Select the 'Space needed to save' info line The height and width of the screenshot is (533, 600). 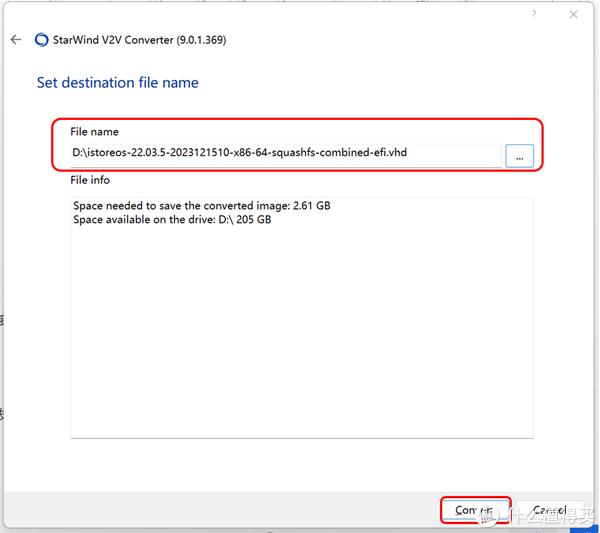(202, 206)
